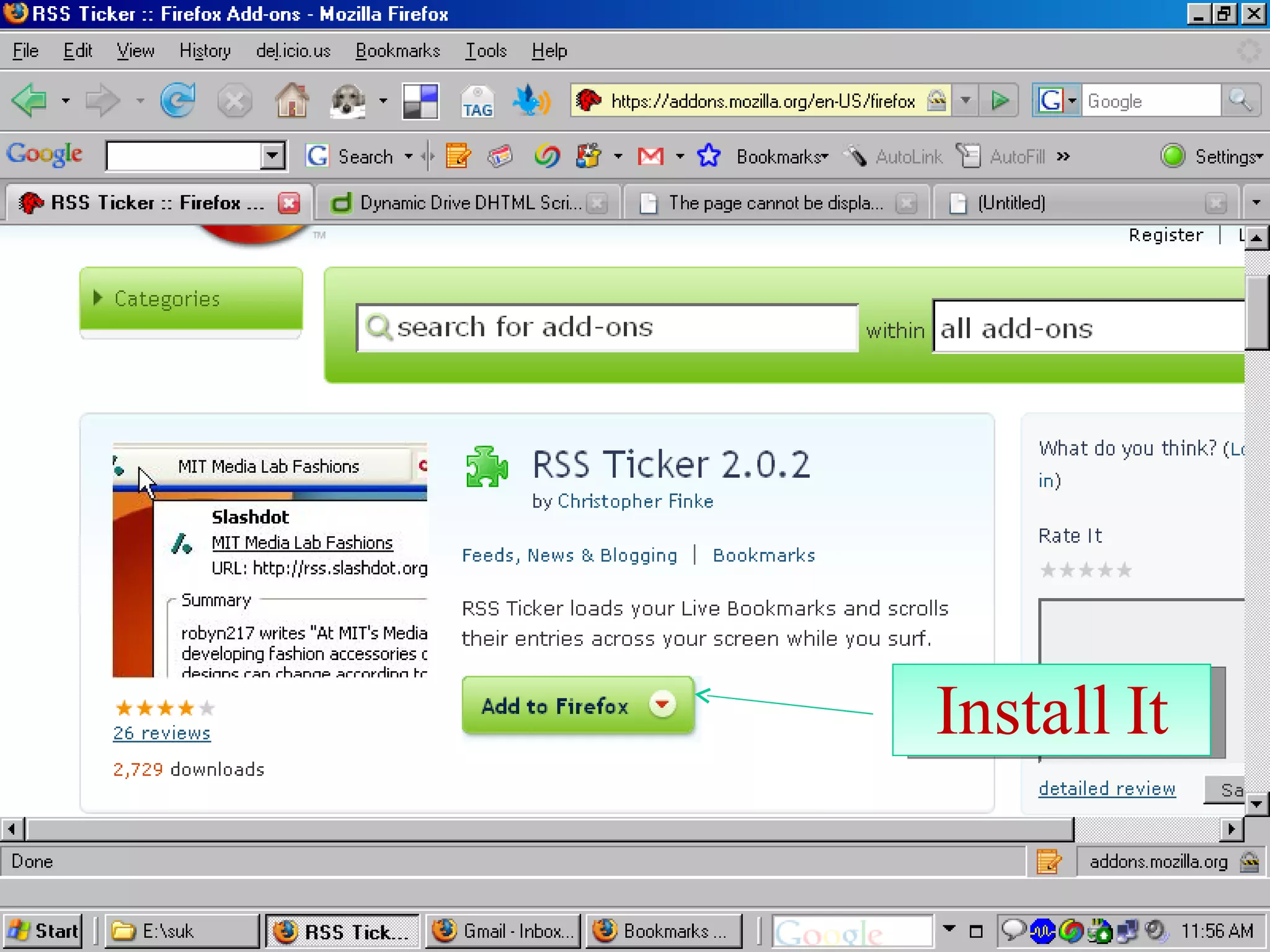The image size is (1270, 952).
Task: Click the Google deskbar input in the taskbar
Action: (852, 932)
